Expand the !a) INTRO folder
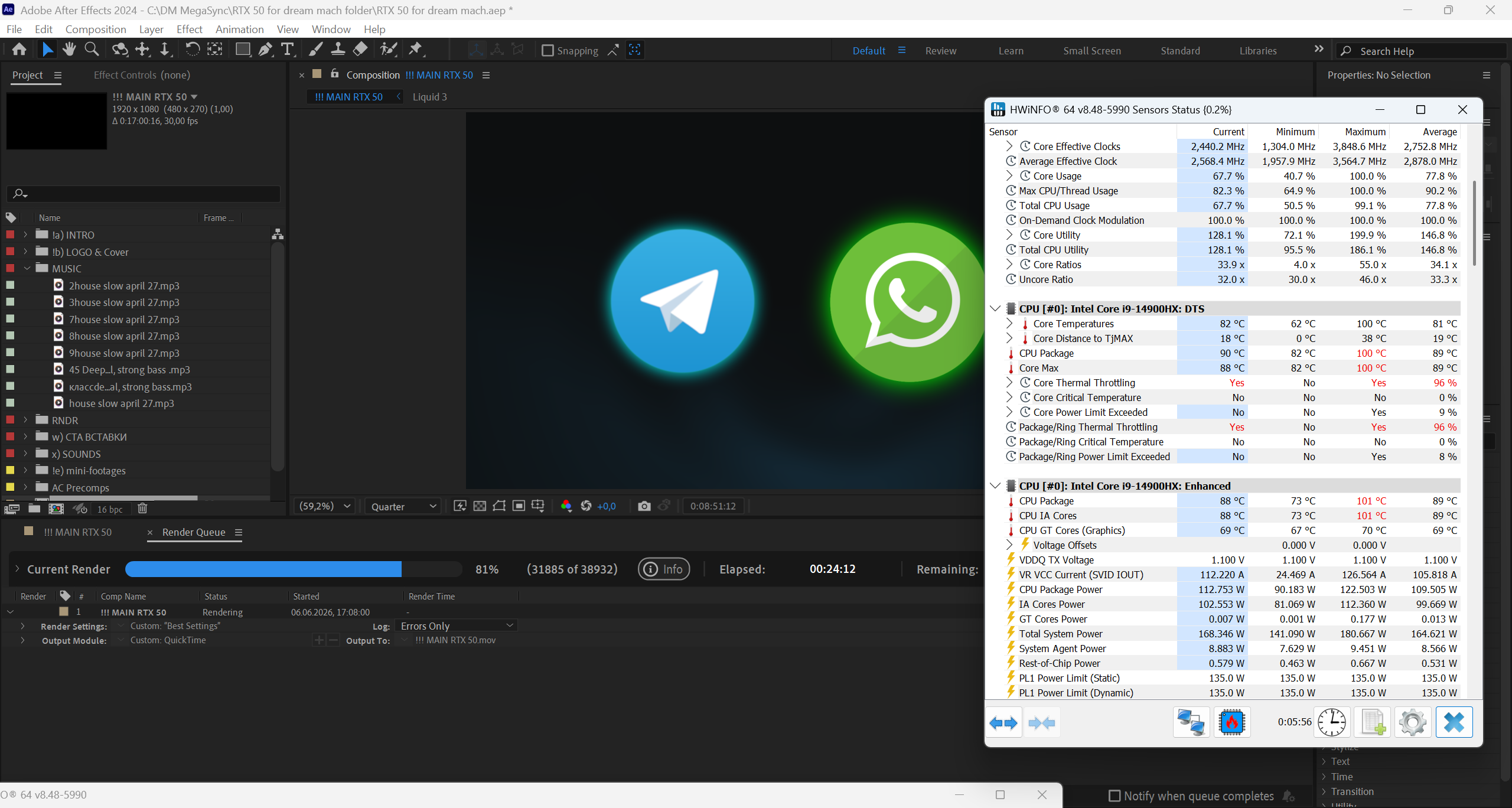This screenshot has height=808, width=1512. [25, 234]
